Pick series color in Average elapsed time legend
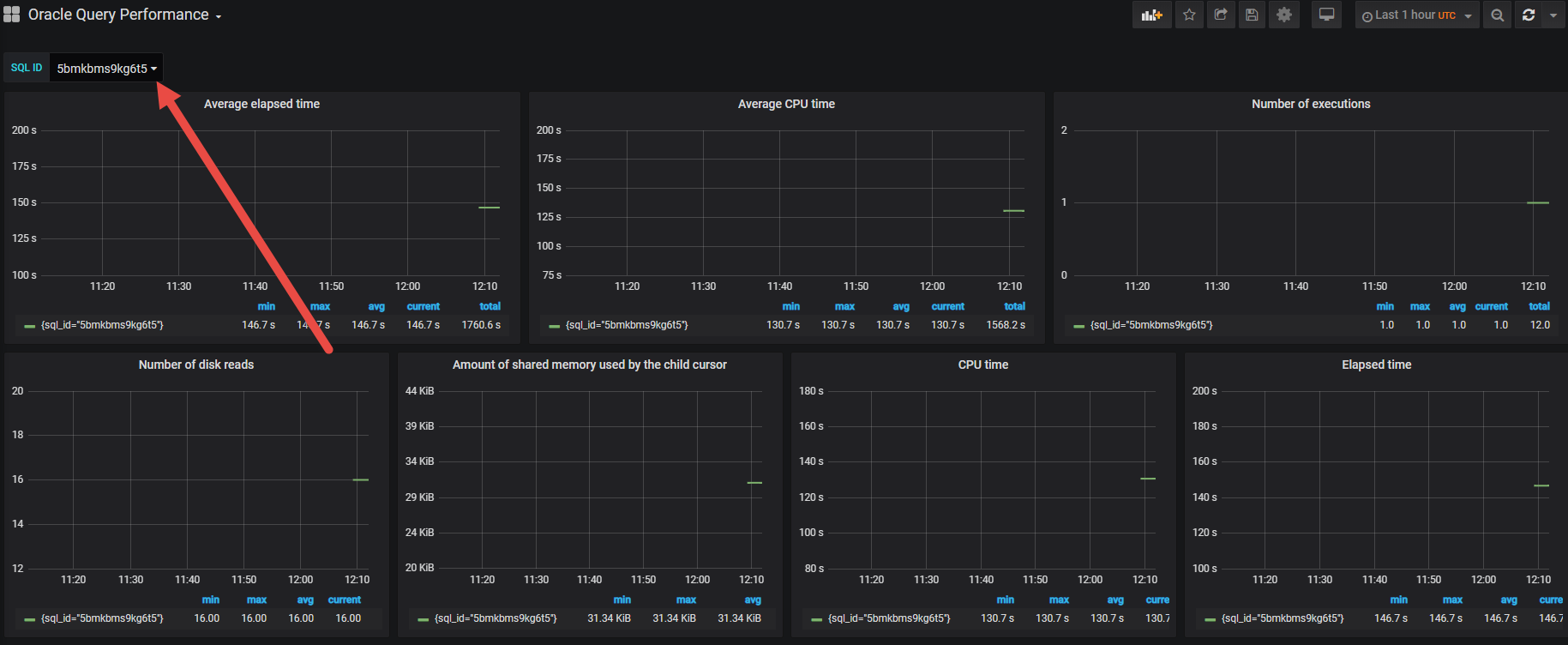Viewport: 1568px width, 645px height. point(29,326)
